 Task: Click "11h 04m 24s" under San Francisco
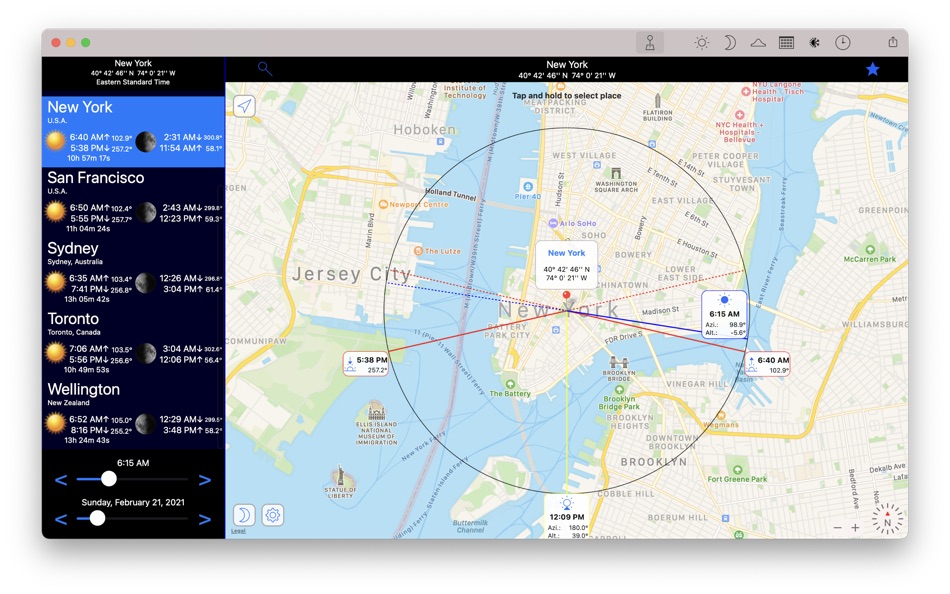(x=88, y=229)
